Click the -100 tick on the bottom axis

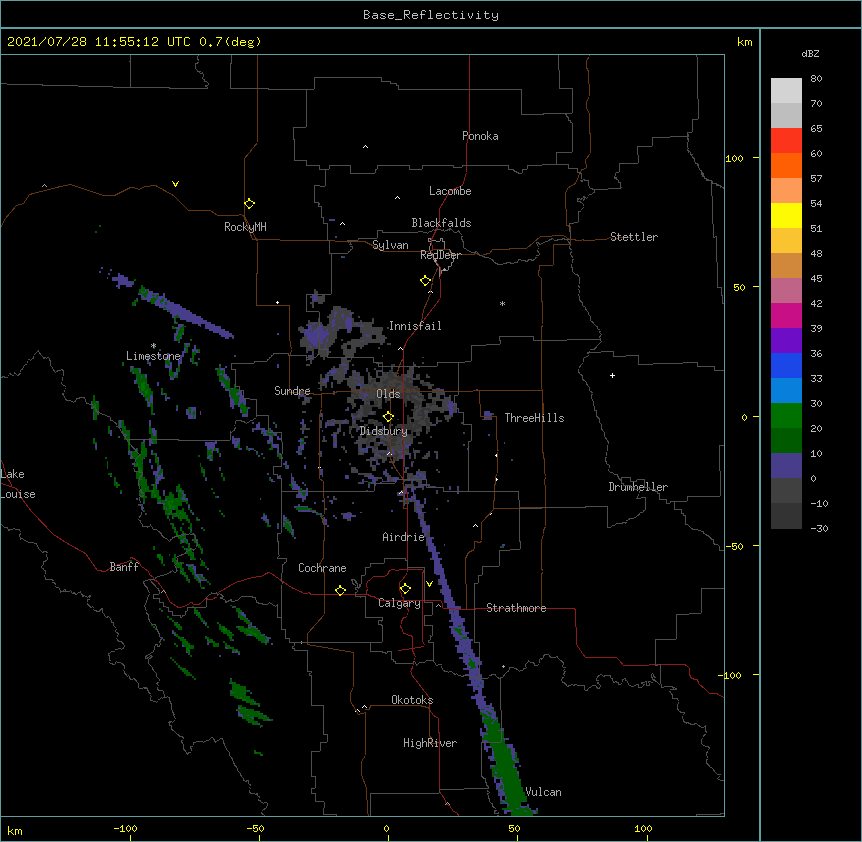click(125, 828)
